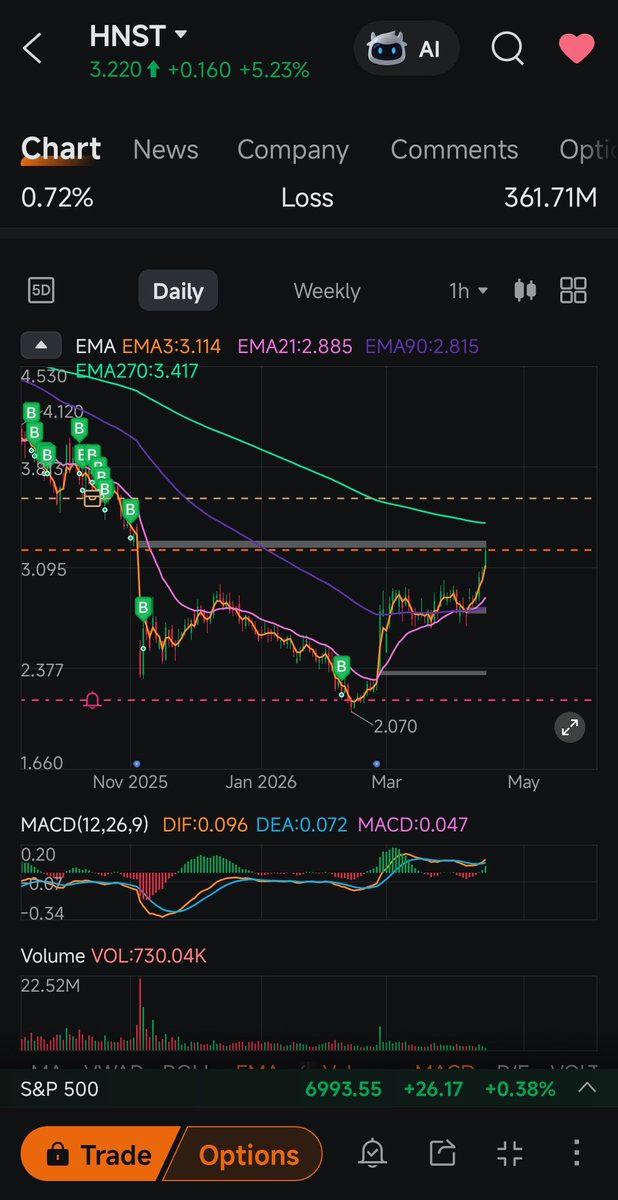The height and width of the screenshot is (1200, 618).
Task: Tap the collapse arrows icon in bottom bar
Action: [x=510, y=1154]
